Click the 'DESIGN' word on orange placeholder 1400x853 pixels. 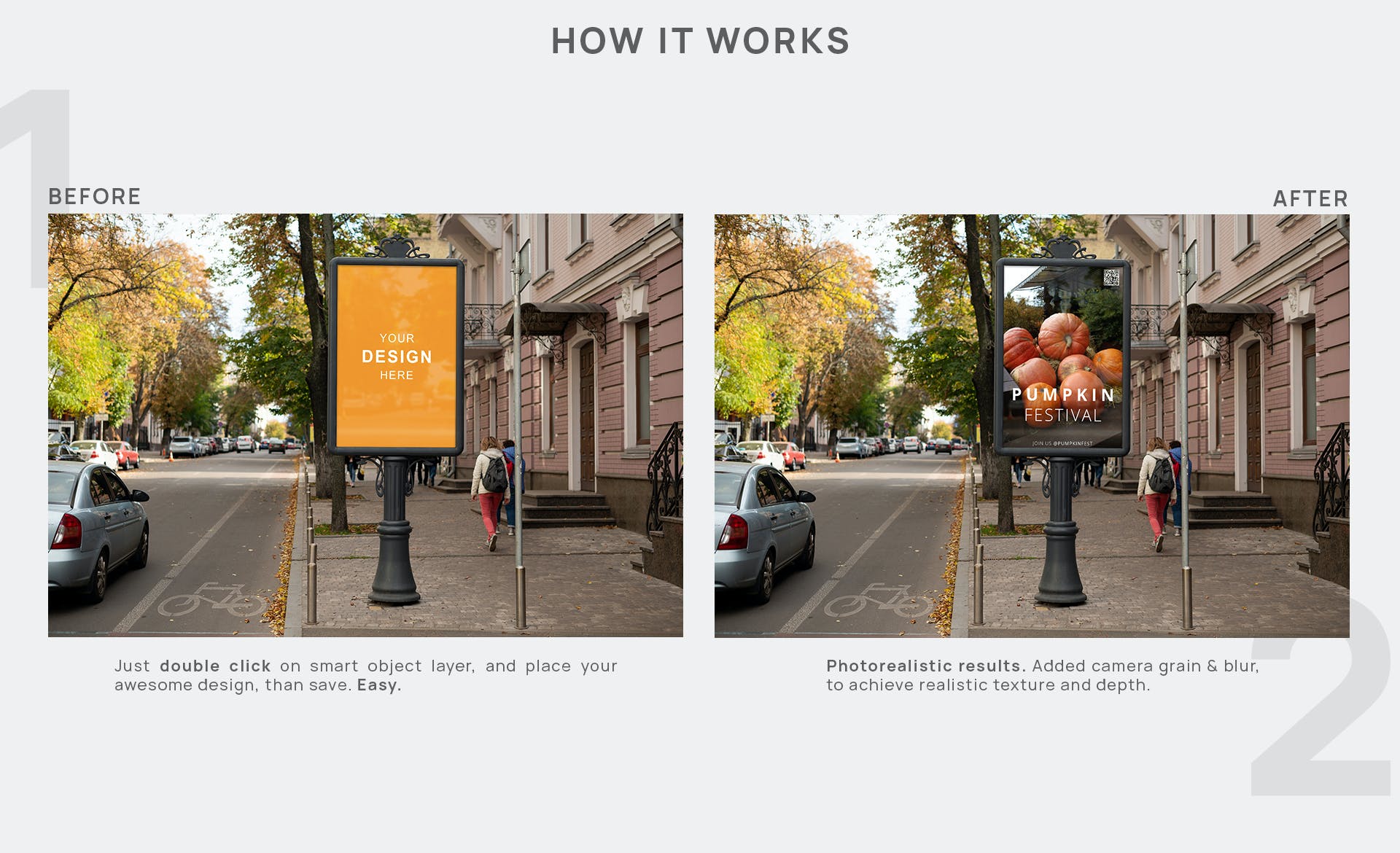click(x=397, y=357)
